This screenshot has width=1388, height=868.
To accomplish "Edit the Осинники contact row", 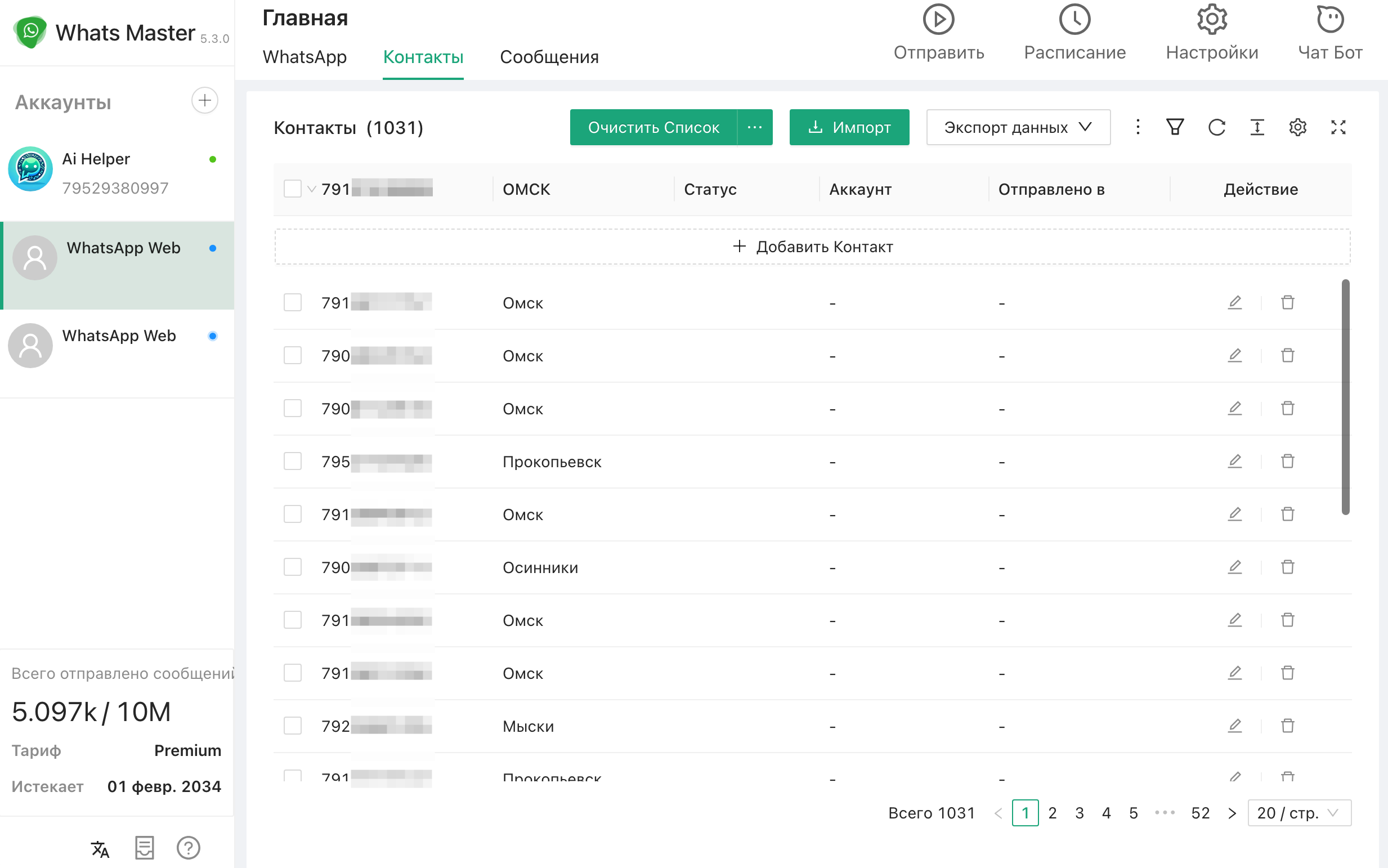I will 1234,567.
